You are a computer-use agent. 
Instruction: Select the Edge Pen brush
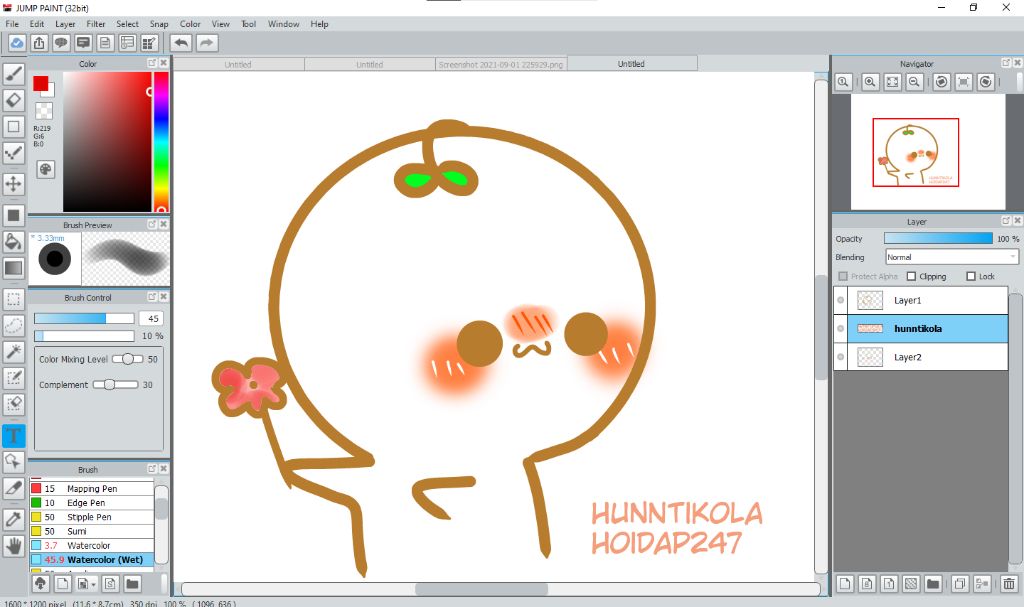[91, 503]
